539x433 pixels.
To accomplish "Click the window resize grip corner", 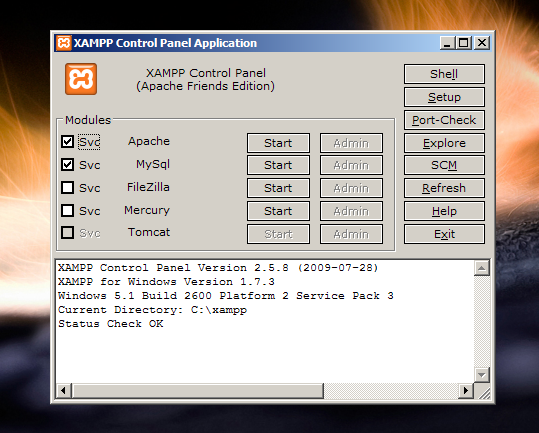I will click(484, 393).
